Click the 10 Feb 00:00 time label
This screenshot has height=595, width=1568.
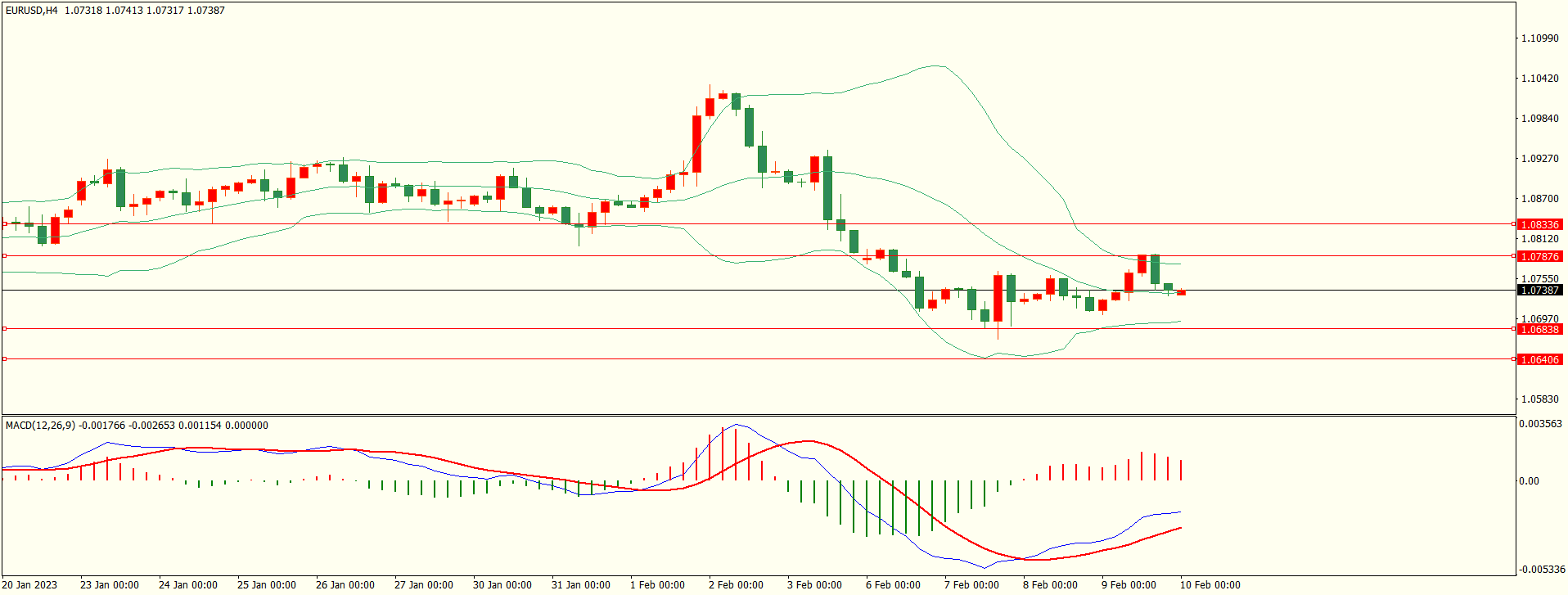click(1210, 584)
